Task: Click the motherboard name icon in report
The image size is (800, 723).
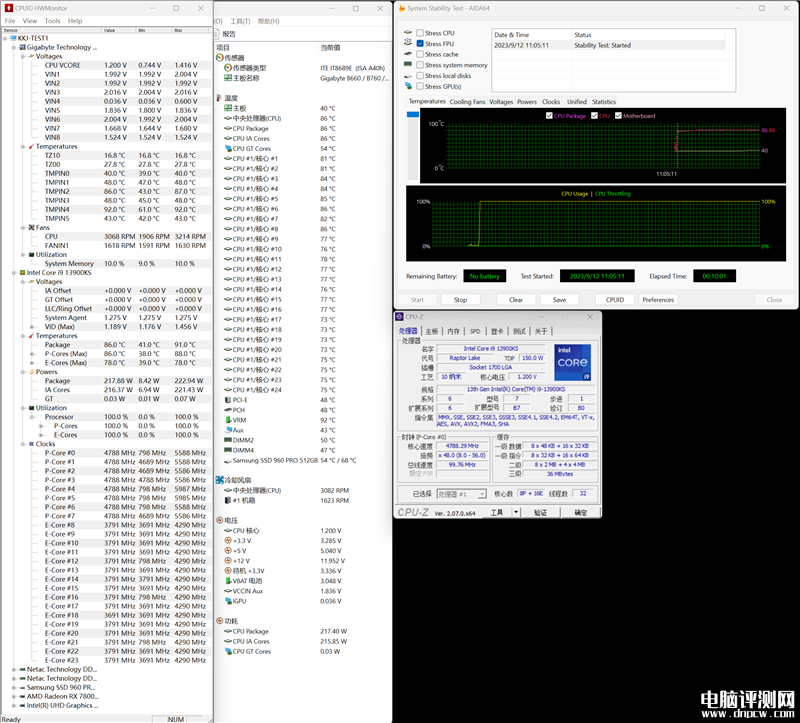Action: 228,78
